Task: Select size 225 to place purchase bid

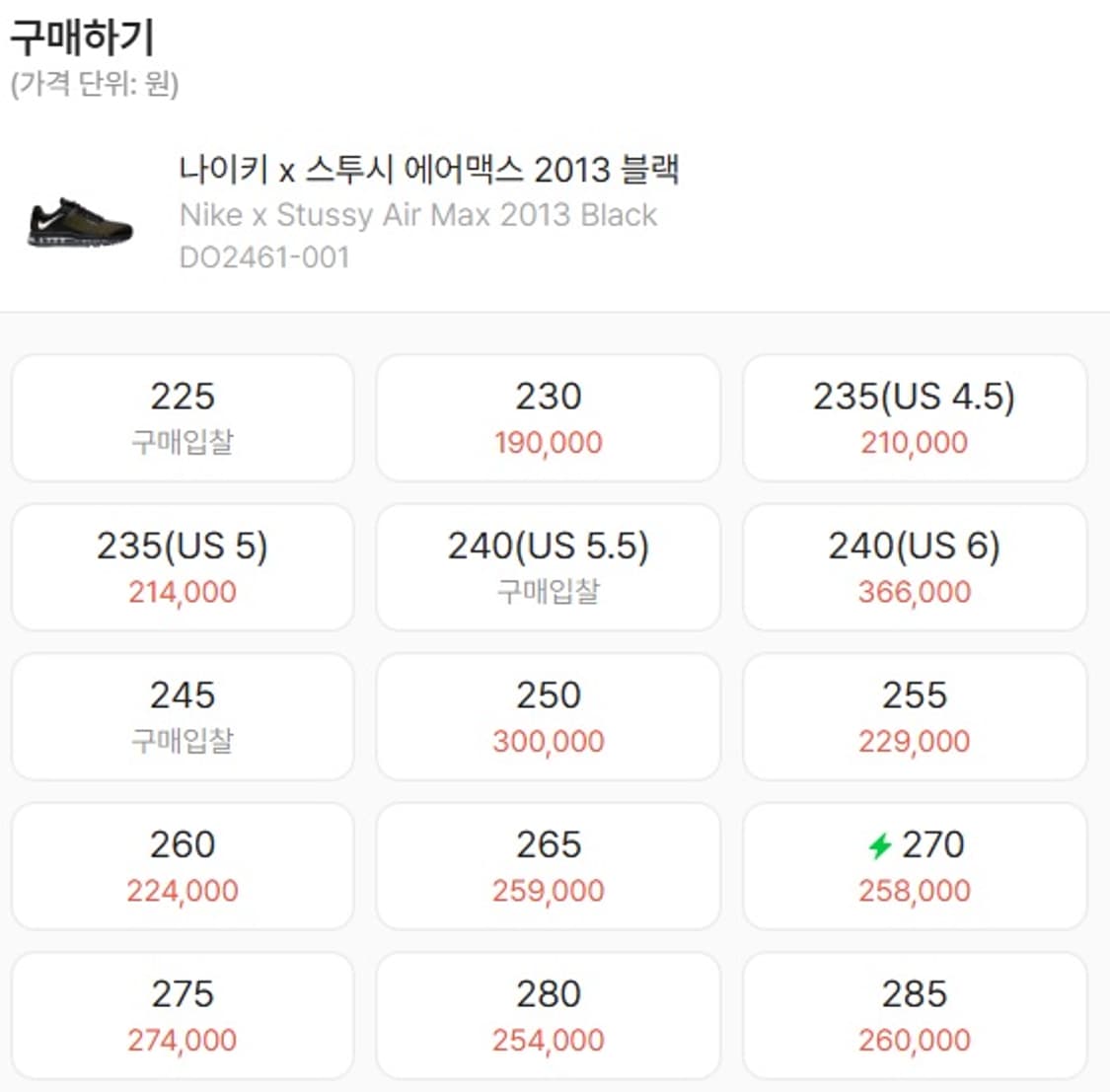Action: (x=183, y=417)
